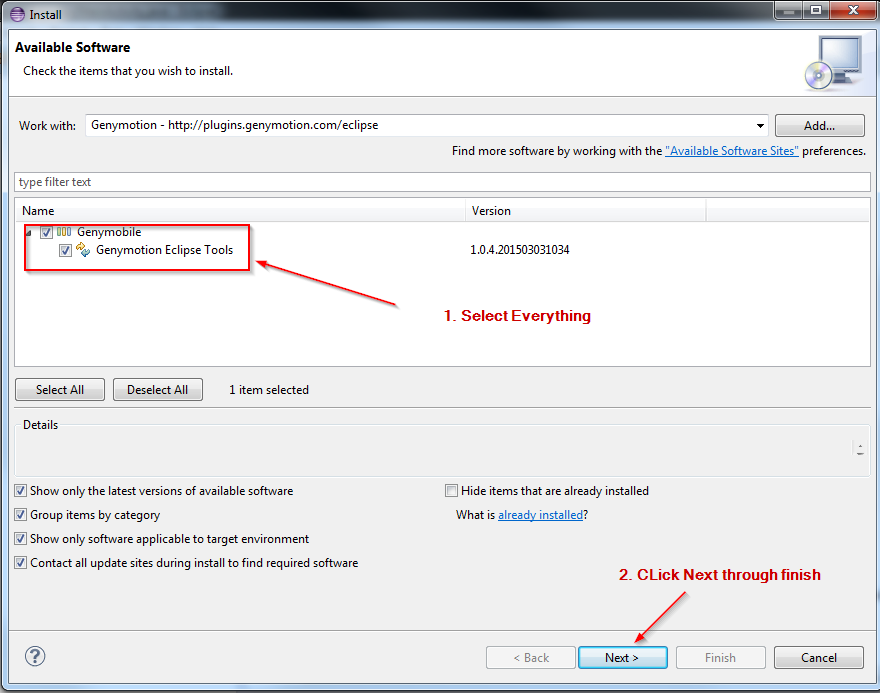This screenshot has height=693, width=880.
Task: Click the '1 item selected' status text
Action: coord(269,390)
